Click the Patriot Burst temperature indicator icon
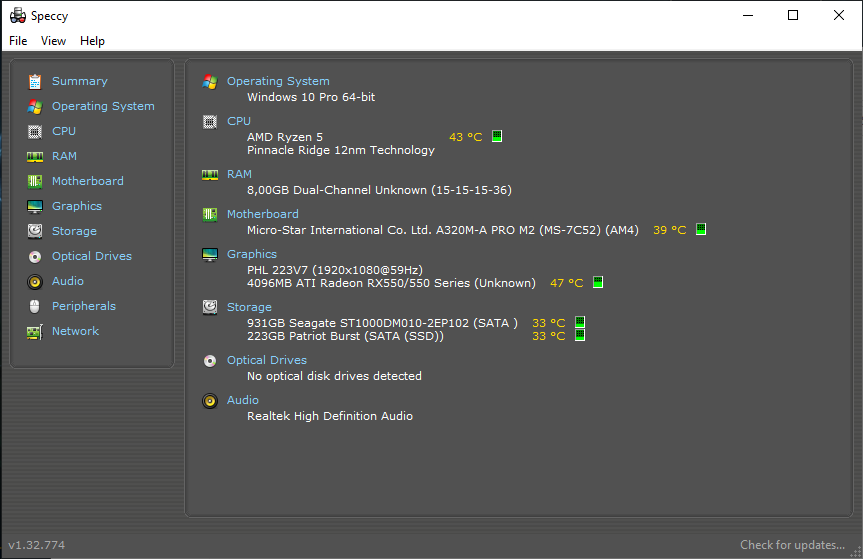The height and width of the screenshot is (559, 863). click(580, 335)
